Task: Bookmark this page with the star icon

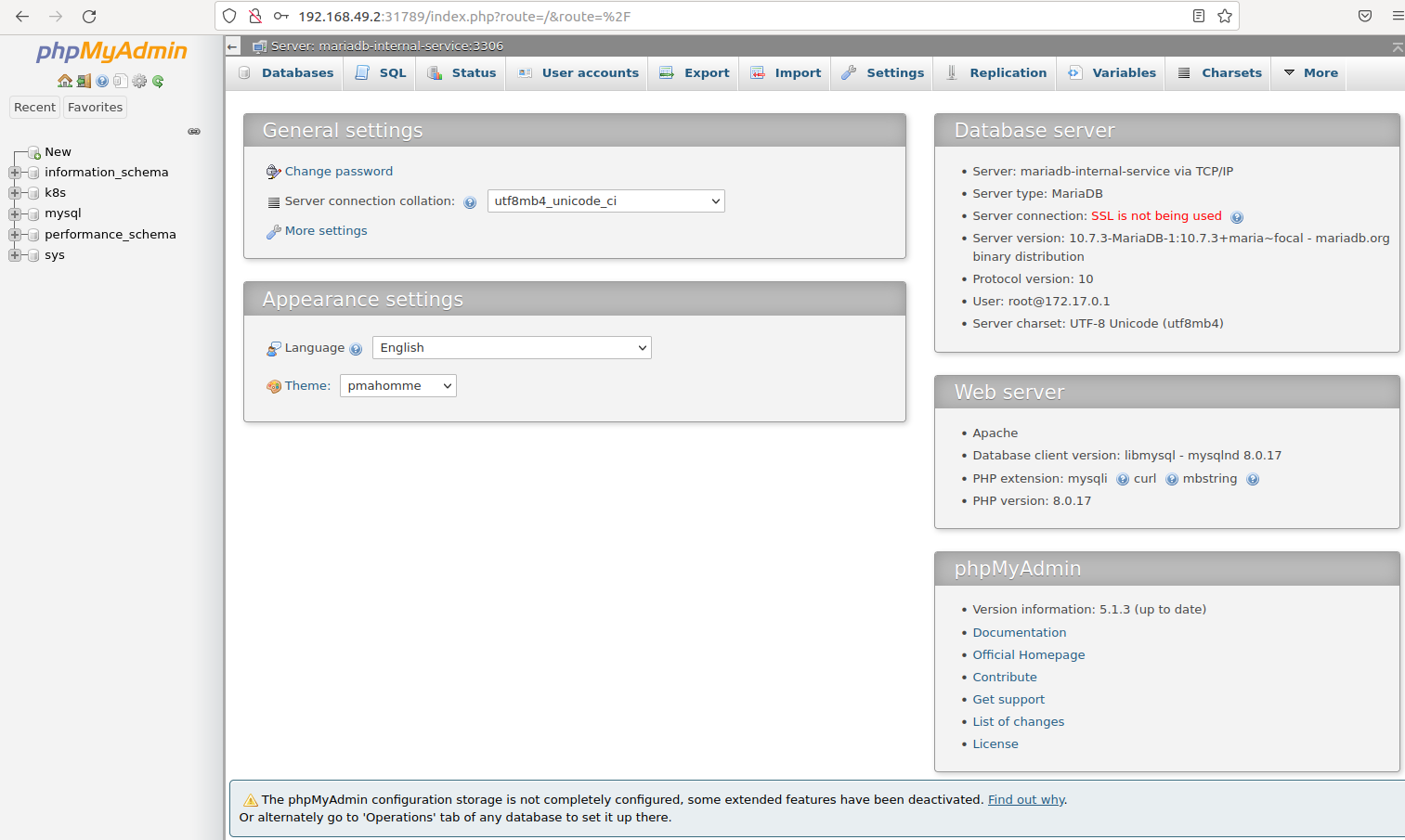Action: point(1225,16)
